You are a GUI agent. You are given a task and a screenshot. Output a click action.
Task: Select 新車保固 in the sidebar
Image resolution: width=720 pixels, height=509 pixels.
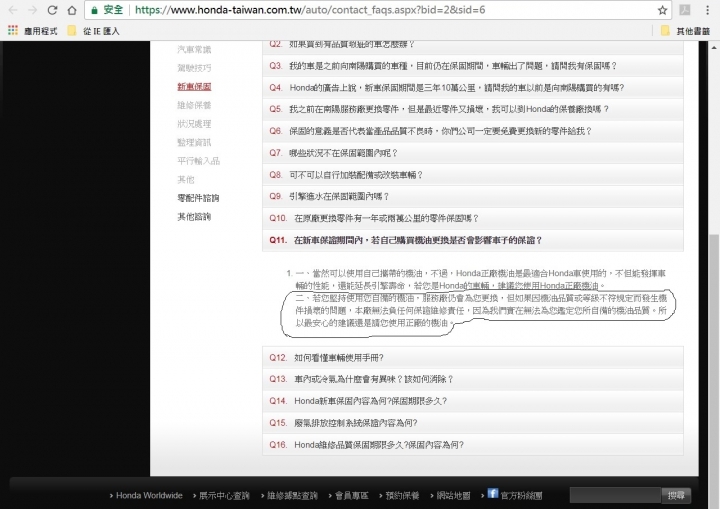coord(194,86)
